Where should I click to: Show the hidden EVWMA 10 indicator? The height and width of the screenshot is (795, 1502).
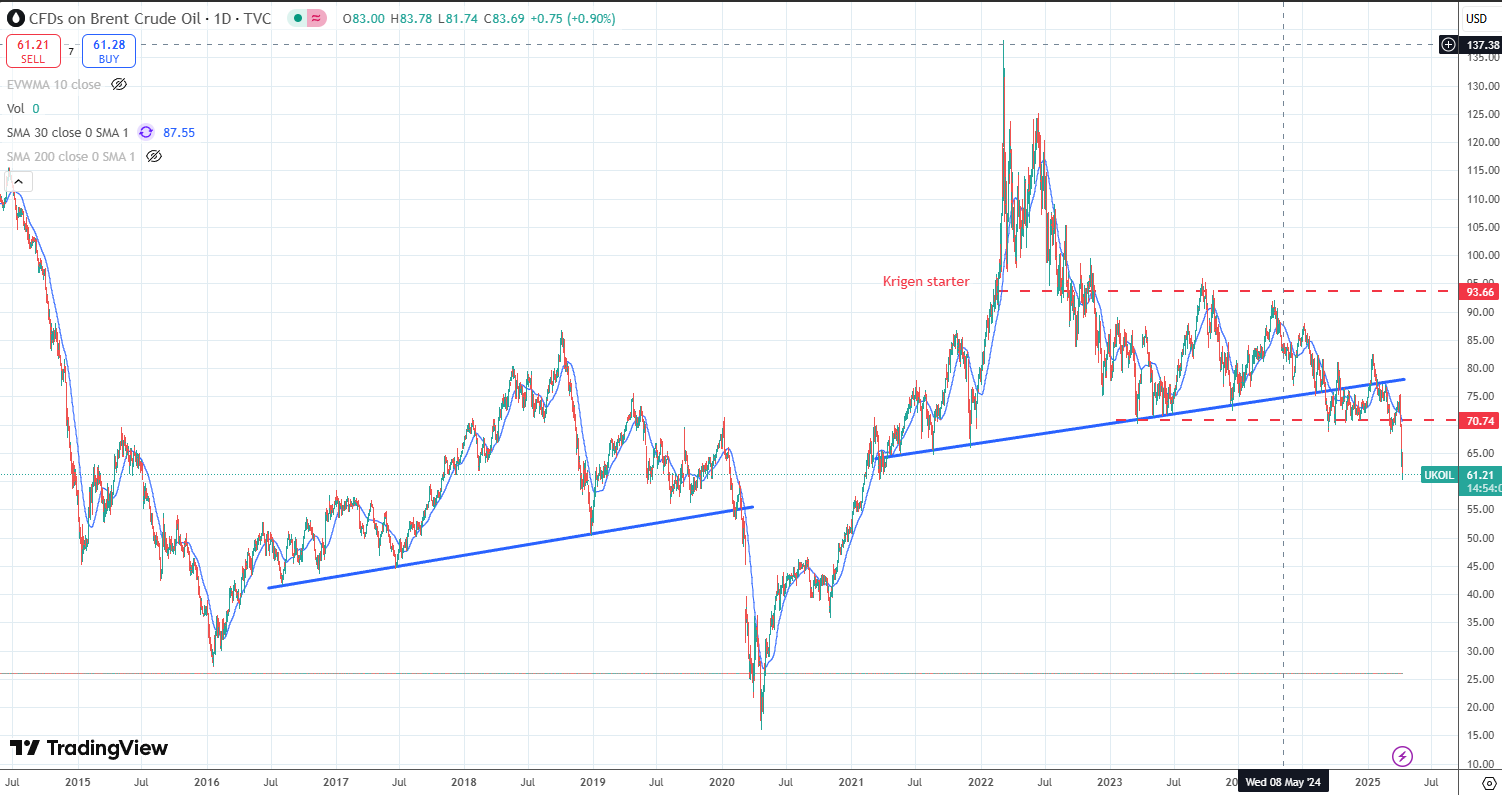tap(119, 85)
